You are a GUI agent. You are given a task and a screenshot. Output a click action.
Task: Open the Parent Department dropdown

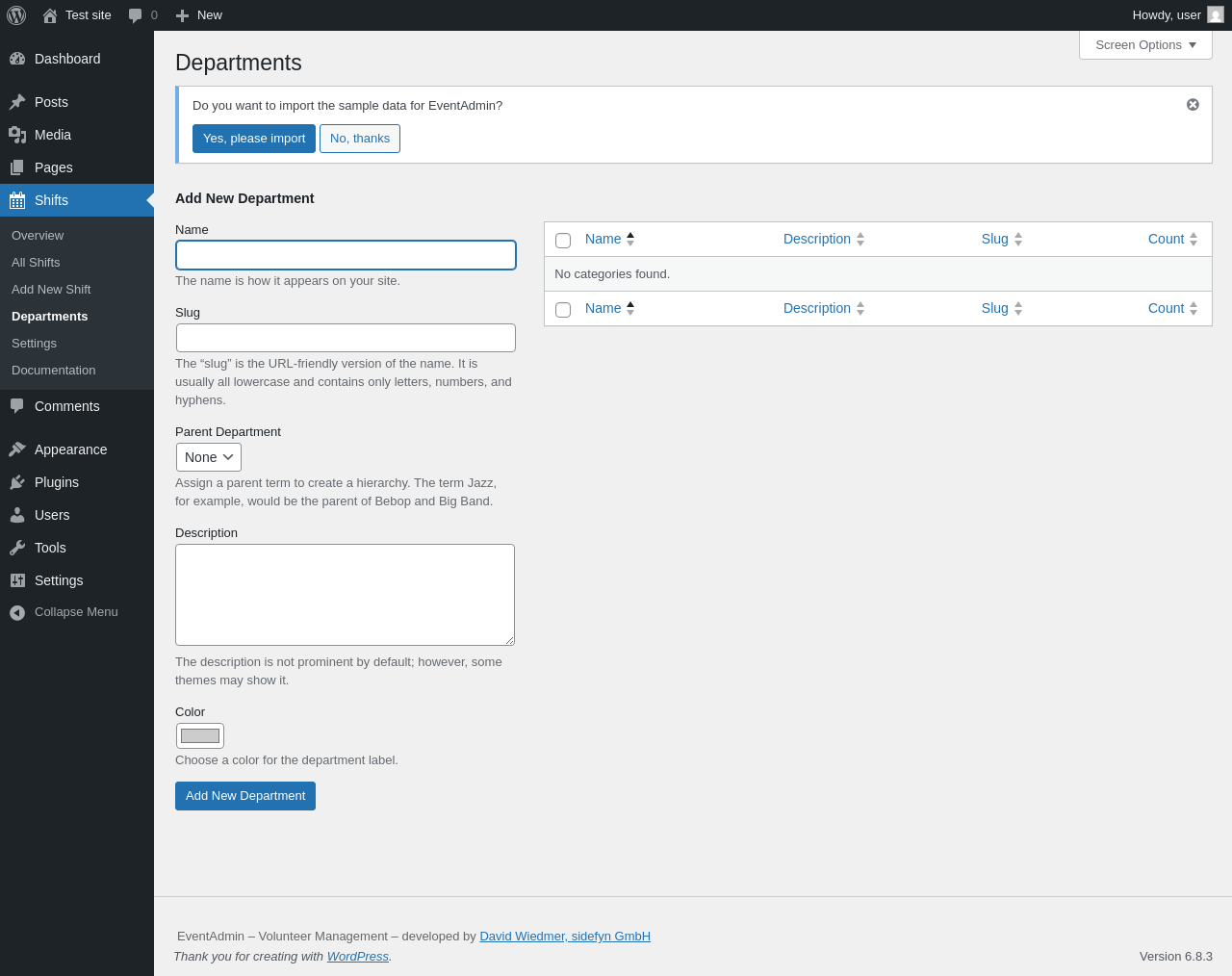coord(209,457)
